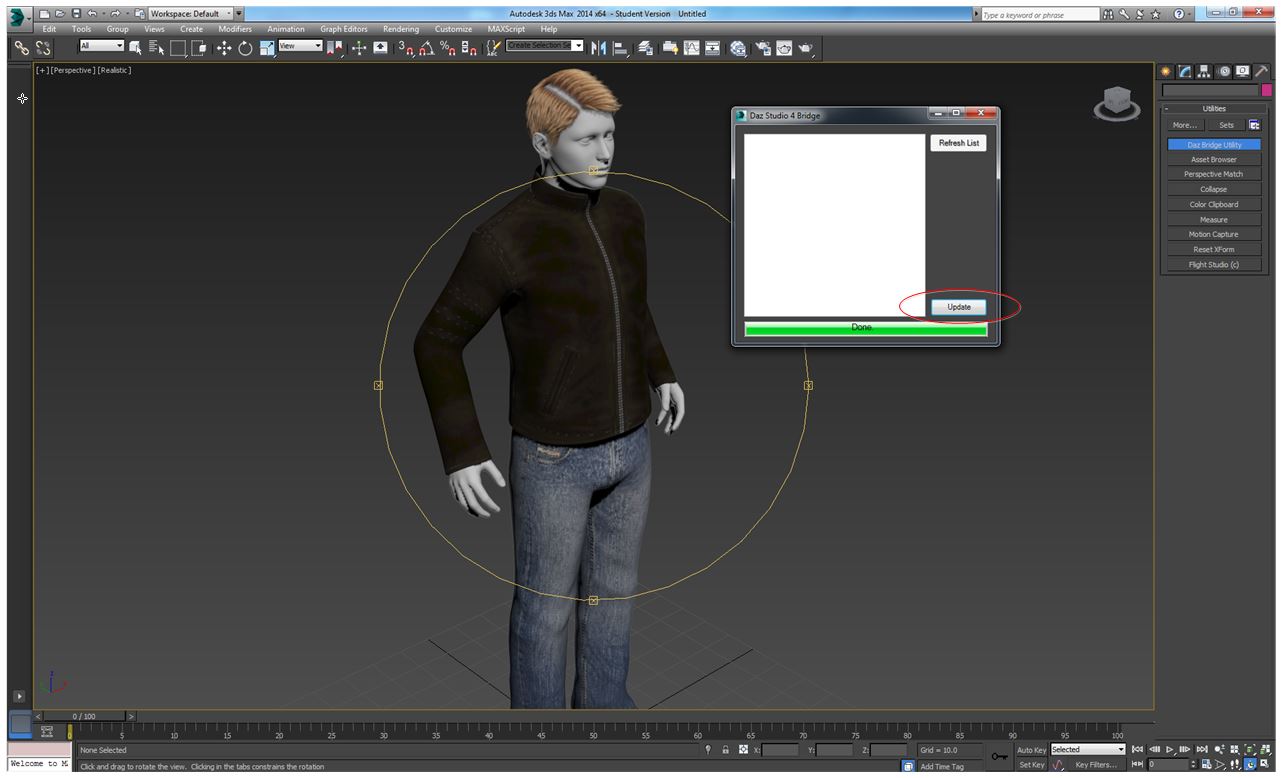Open the Perspective viewport label menu
This screenshot has width=1281, height=778.
[73, 70]
